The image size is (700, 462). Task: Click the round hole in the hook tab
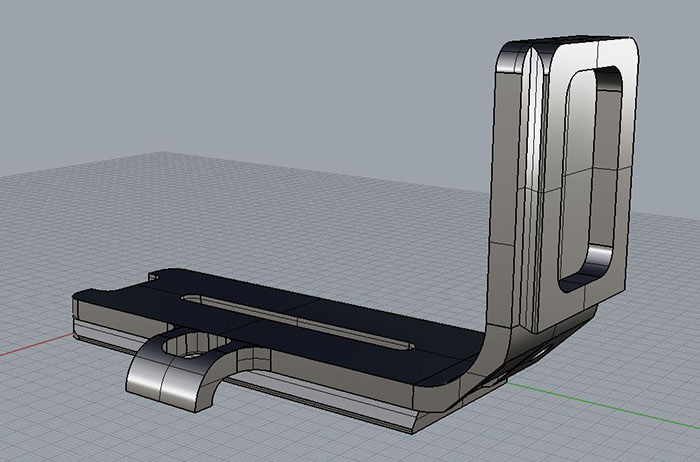click(190, 348)
